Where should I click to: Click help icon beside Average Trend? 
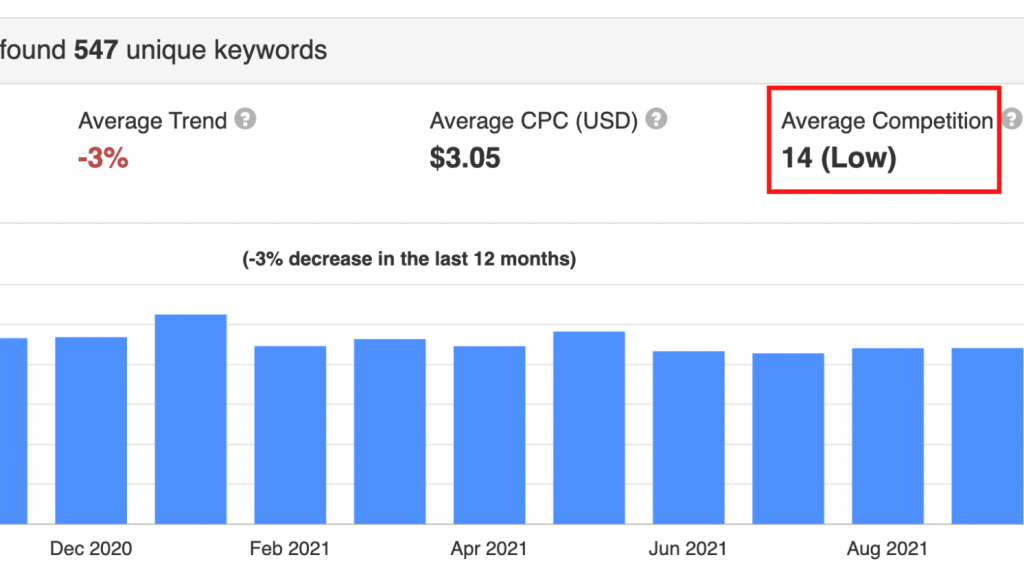pos(245,120)
